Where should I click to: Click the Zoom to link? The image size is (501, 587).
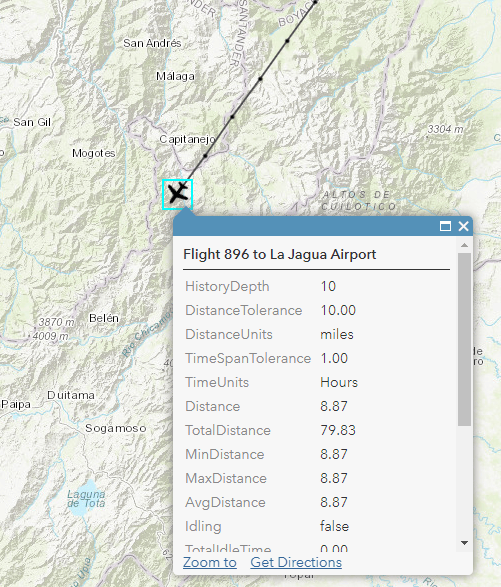pyautogui.click(x=210, y=562)
